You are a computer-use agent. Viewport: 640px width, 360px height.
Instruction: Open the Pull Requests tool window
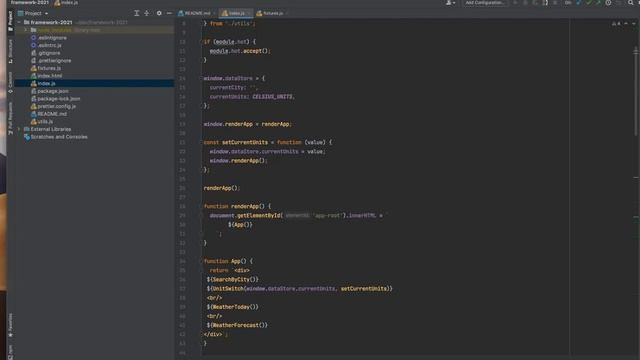click(10, 118)
